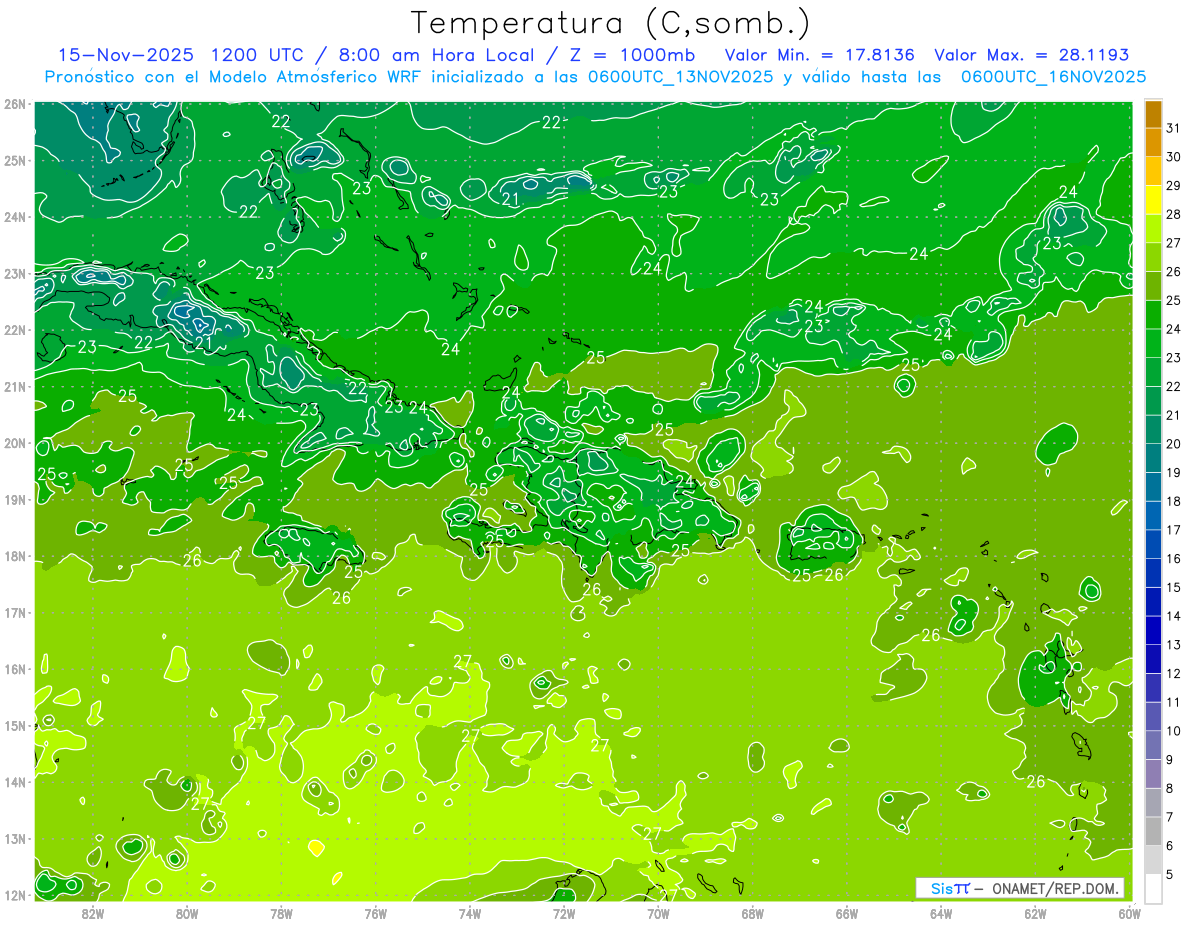
Task: Click the blue legend swatch between 16 and 17
Action: tap(1154, 544)
